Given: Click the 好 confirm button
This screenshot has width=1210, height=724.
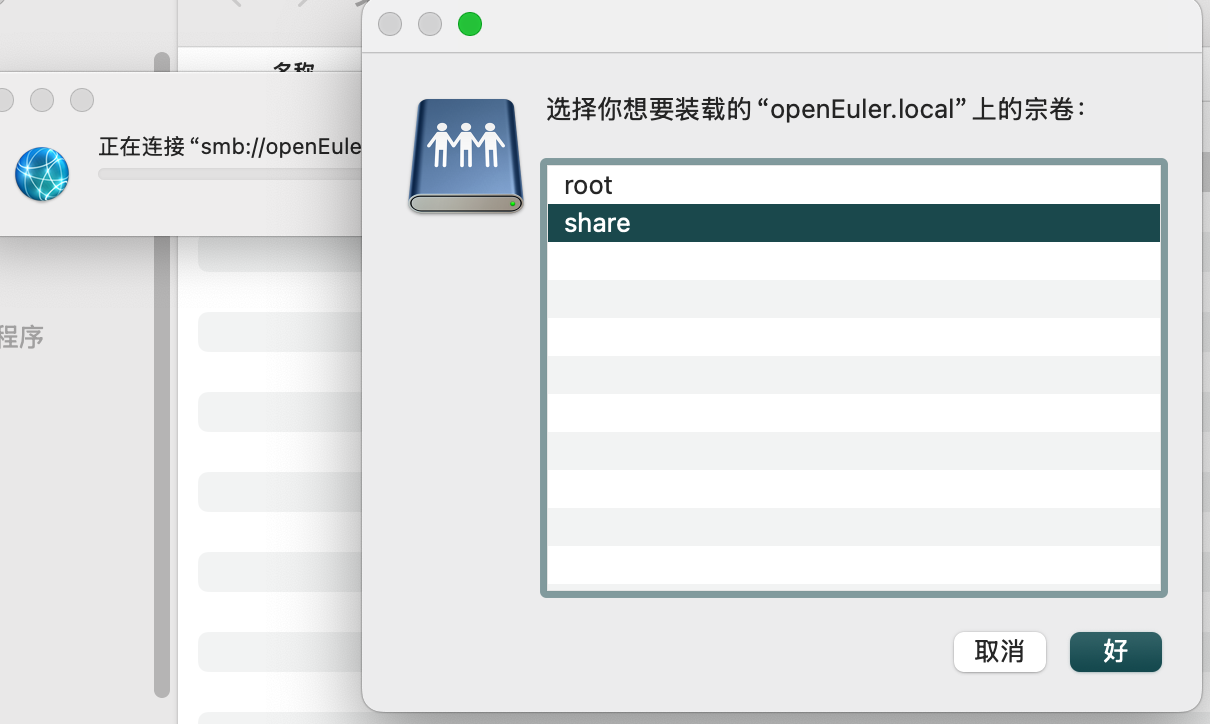Looking at the screenshot, I should (1115, 652).
